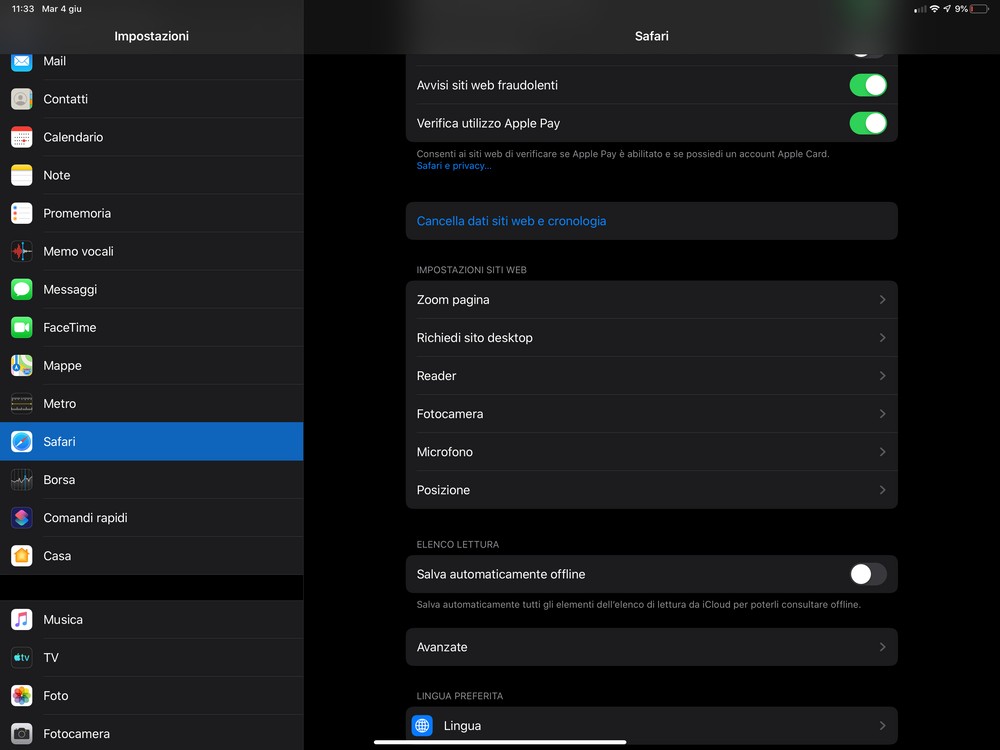
Task: Enable Salva automaticamente offline switch
Action: [868, 574]
